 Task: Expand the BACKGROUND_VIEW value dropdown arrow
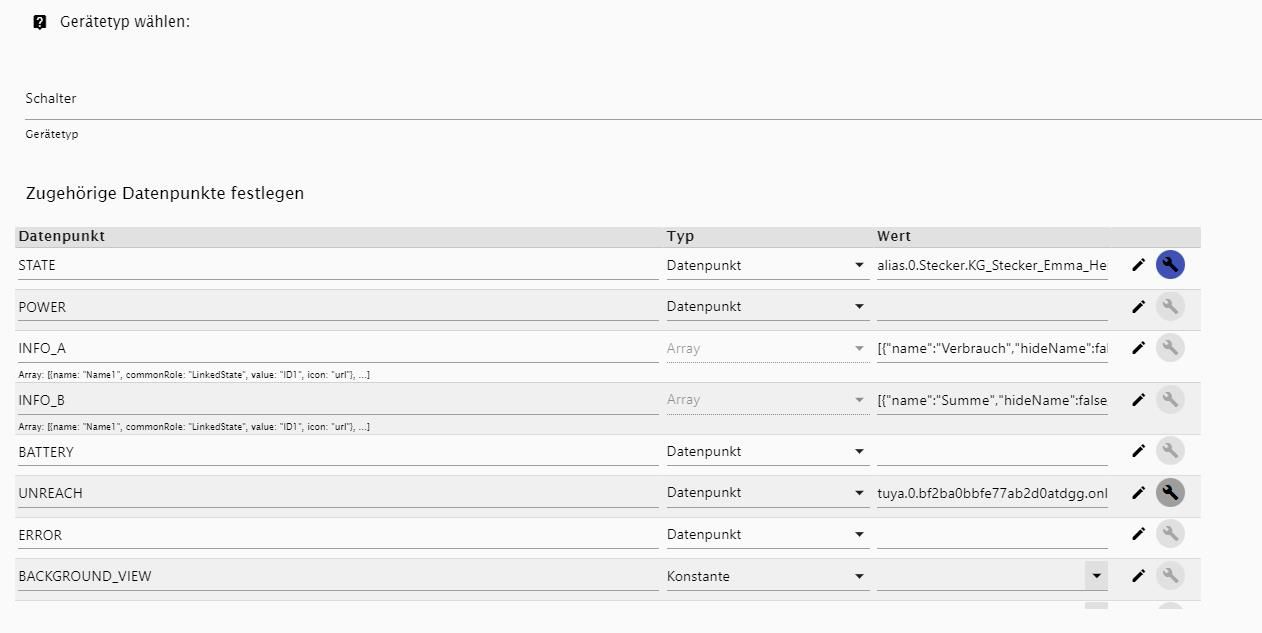click(x=1096, y=576)
